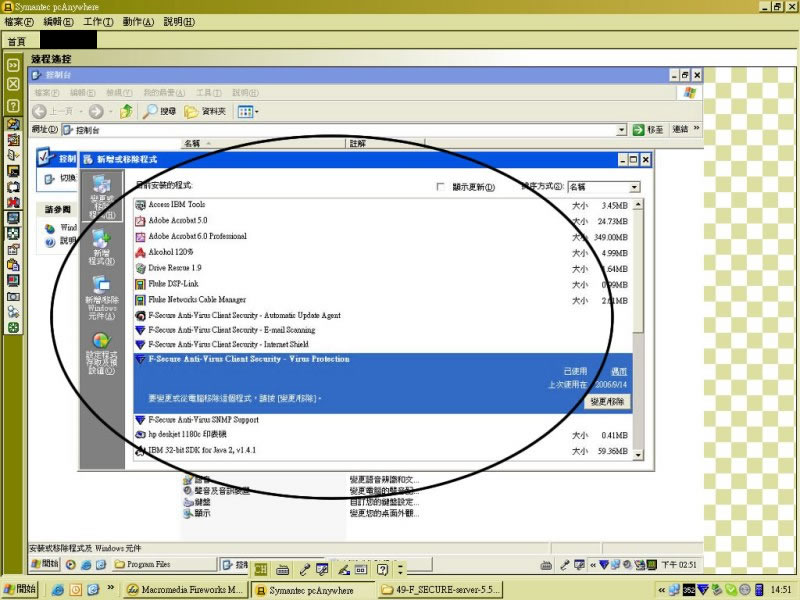Select F-Secure Automatic Update Agent entry
This screenshot has height=600, width=800.
pyautogui.click(x=383, y=315)
